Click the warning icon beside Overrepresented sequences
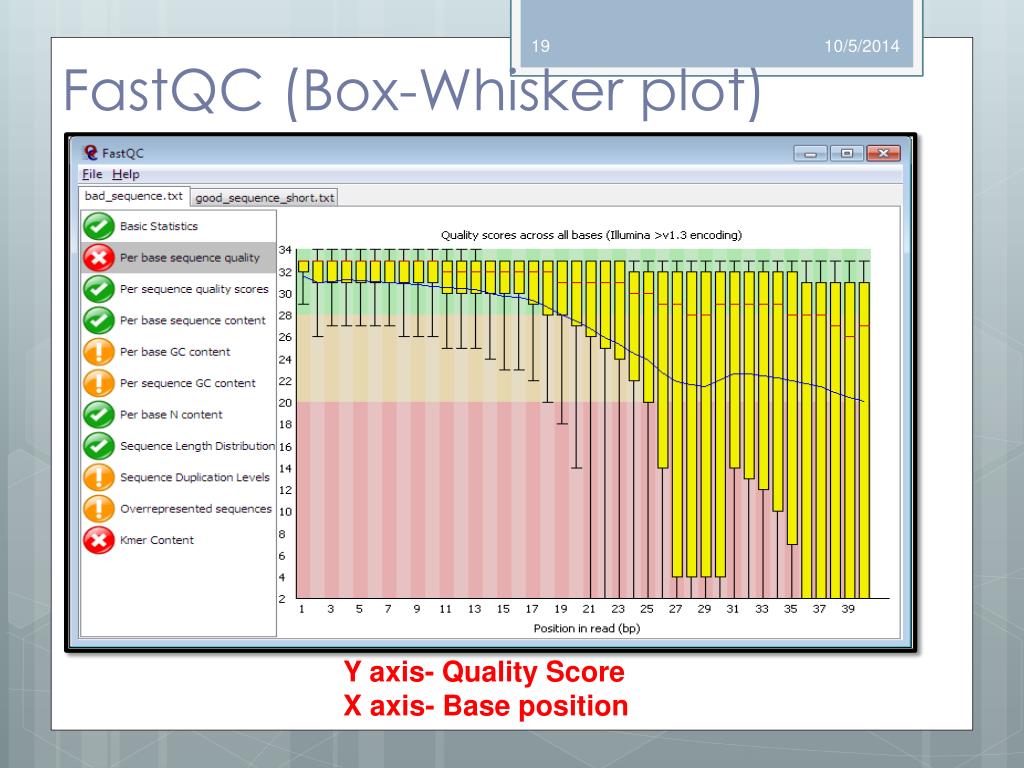 pyautogui.click(x=99, y=508)
